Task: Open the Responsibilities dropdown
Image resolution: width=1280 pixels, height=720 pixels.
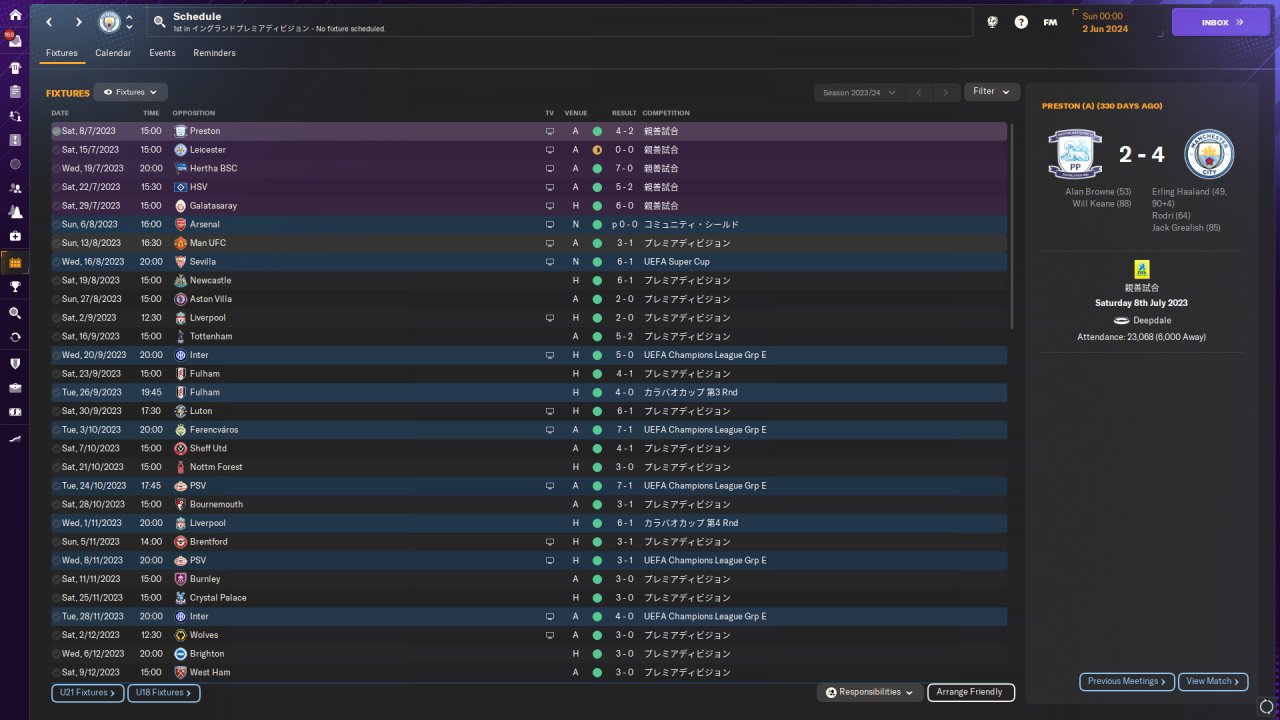Action: click(869, 692)
